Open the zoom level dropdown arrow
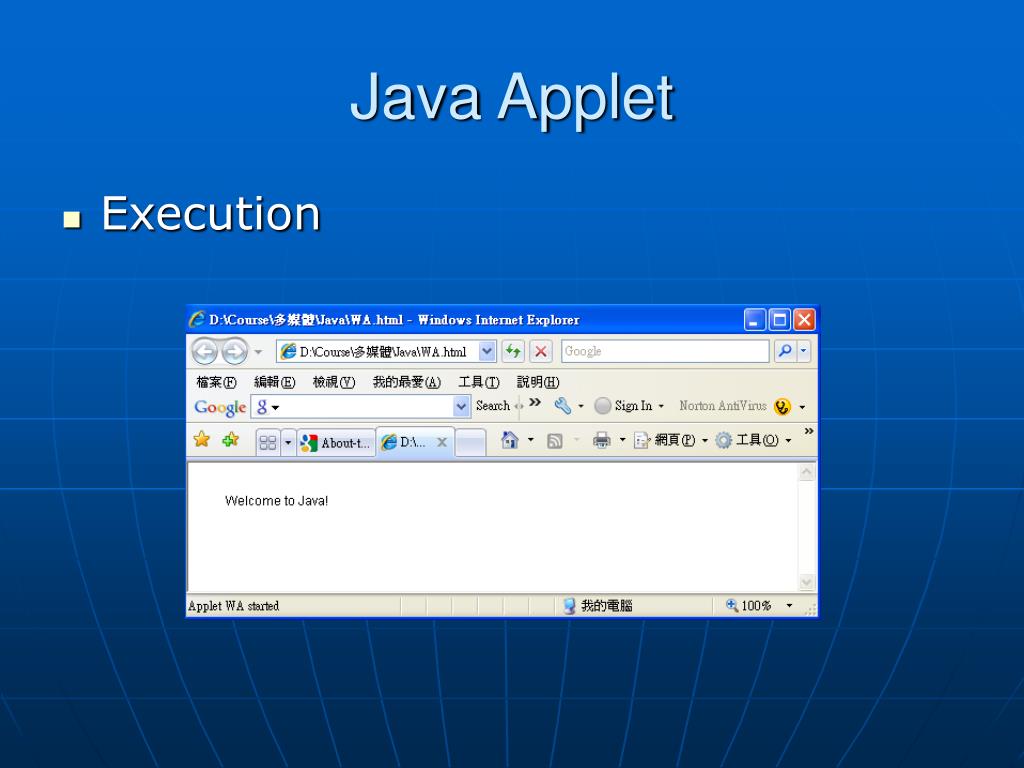This screenshot has height=768, width=1024. (x=790, y=606)
